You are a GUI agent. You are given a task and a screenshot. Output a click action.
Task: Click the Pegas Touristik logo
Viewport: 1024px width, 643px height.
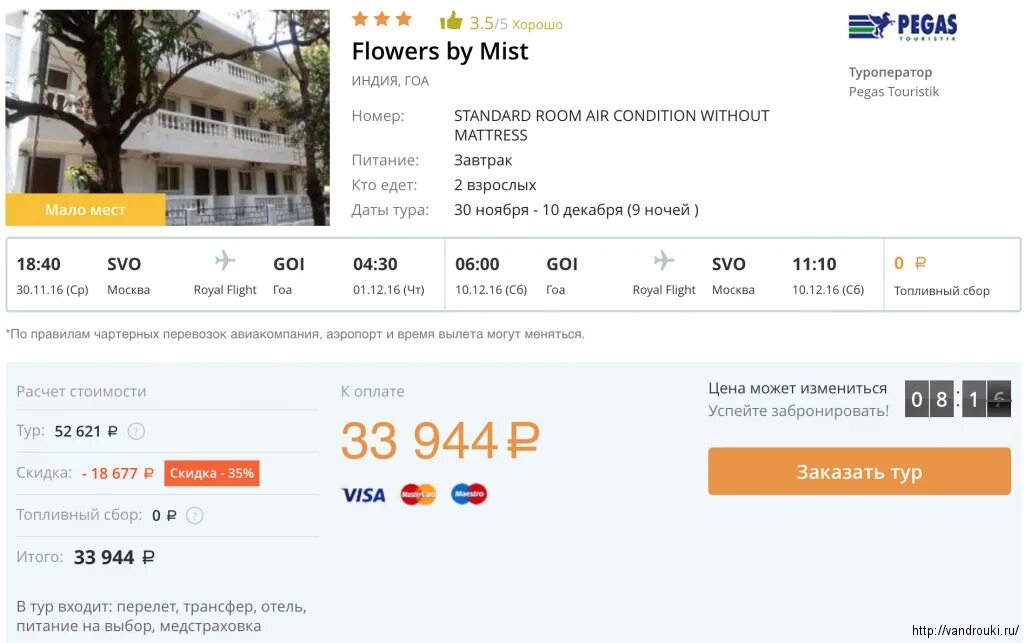point(902,26)
